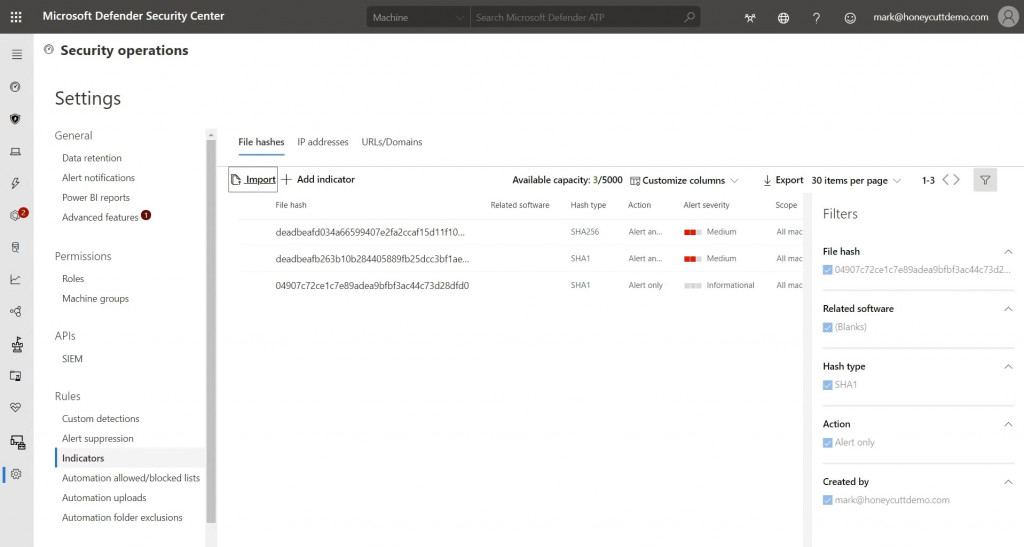1024x547 pixels.
Task: Go to the next results page arrow
Action: click(957, 180)
